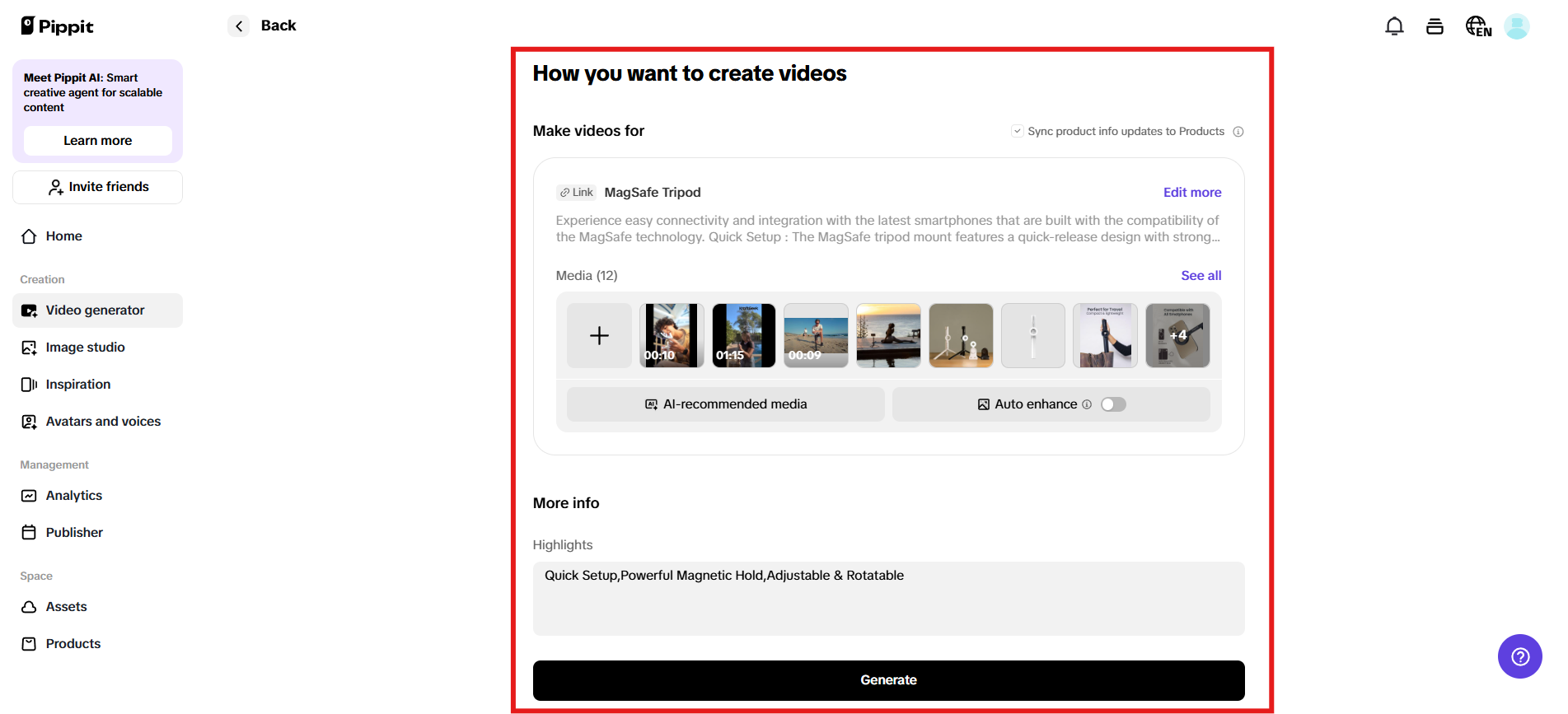Open the help question mark bubble
This screenshot has width=1568, height=714.
[1520, 656]
